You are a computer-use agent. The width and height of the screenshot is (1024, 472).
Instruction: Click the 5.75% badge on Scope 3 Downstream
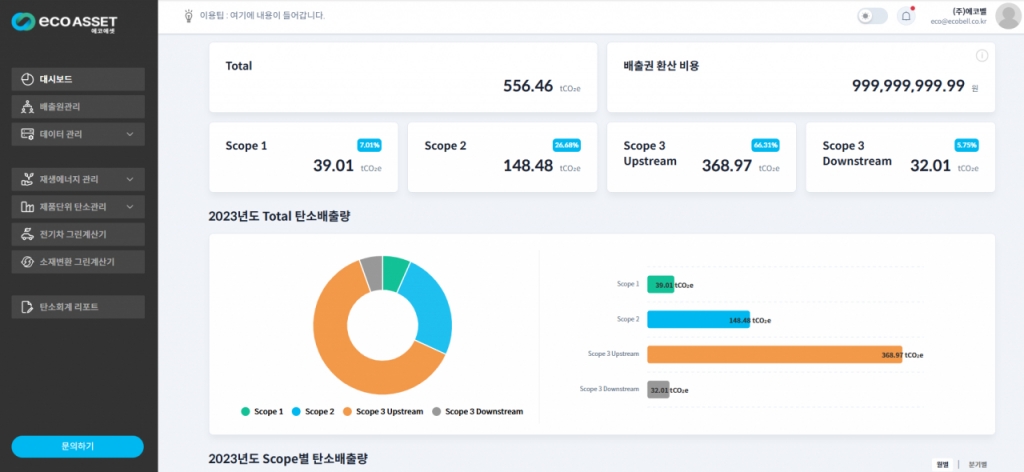[x=966, y=145]
